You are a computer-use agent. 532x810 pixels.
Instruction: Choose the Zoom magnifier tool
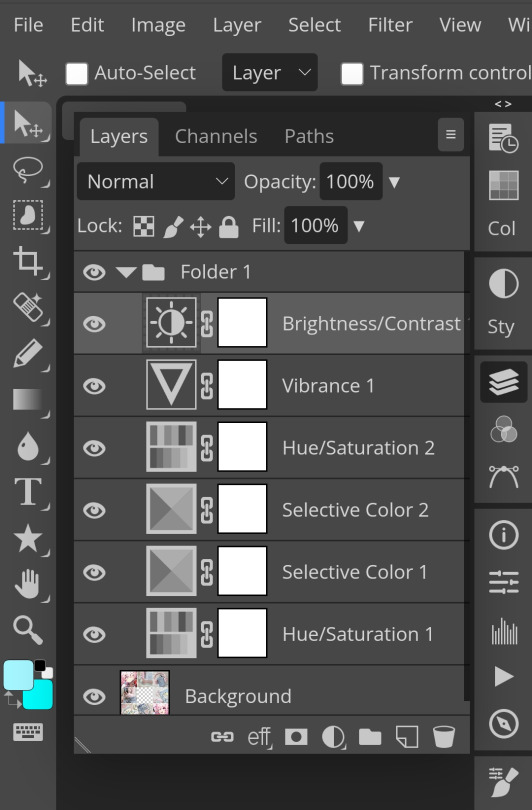pyautogui.click(x=27, y=630)
